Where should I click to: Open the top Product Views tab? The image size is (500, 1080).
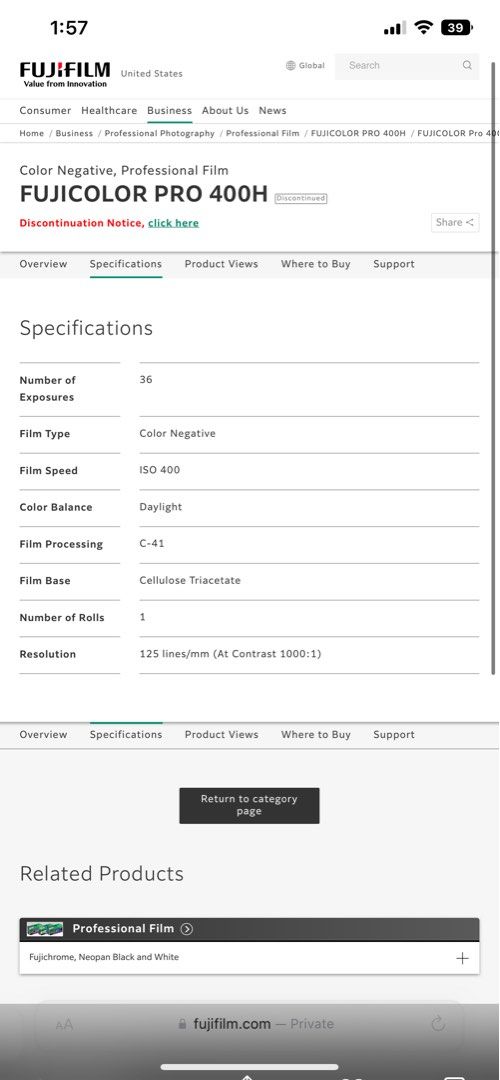[221, 264]
